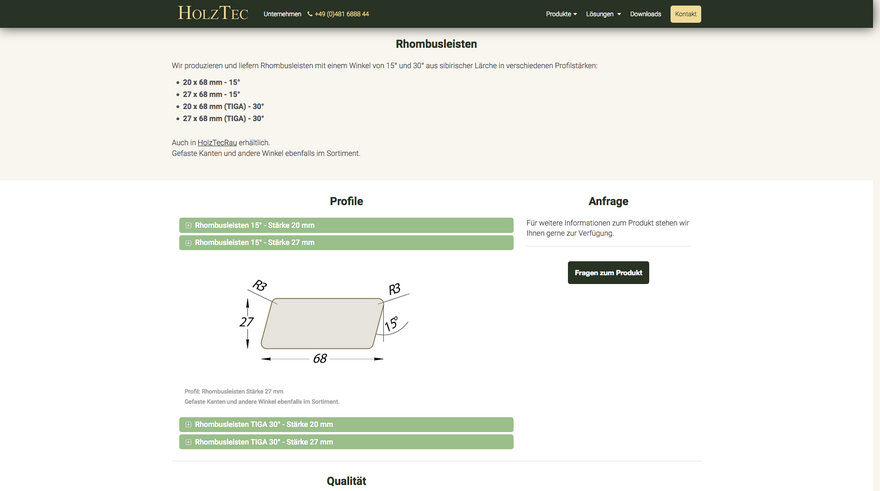This screenshot has height=491, width=880.
Task: Click the HolzTec logo
Action: (213, 14)
